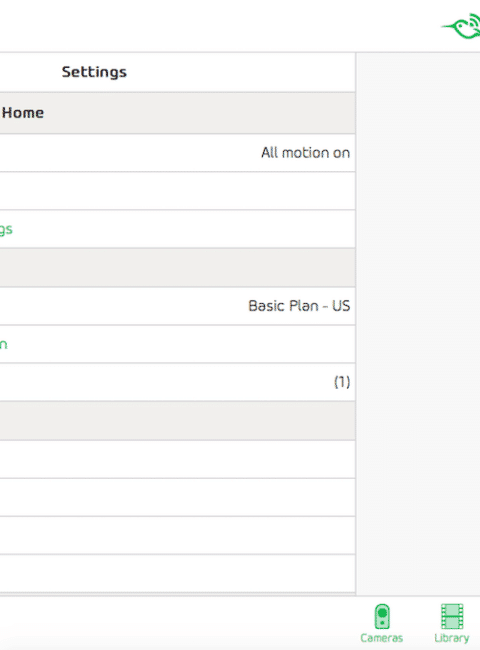Click the All motion on text
The width and height of the screenshot is (480, 650).
pos(305,153)
